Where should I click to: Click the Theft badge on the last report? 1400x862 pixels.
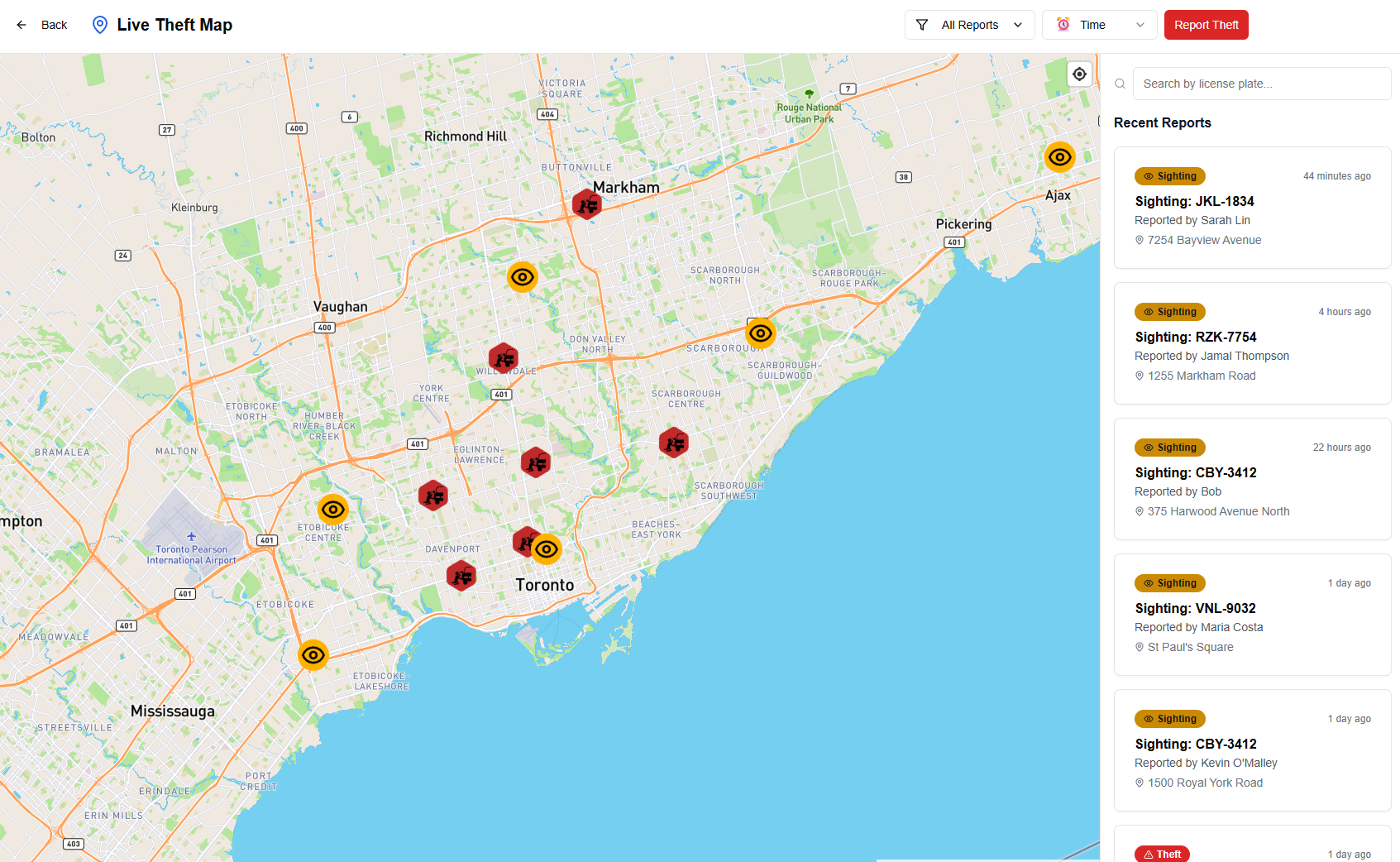1162,854
